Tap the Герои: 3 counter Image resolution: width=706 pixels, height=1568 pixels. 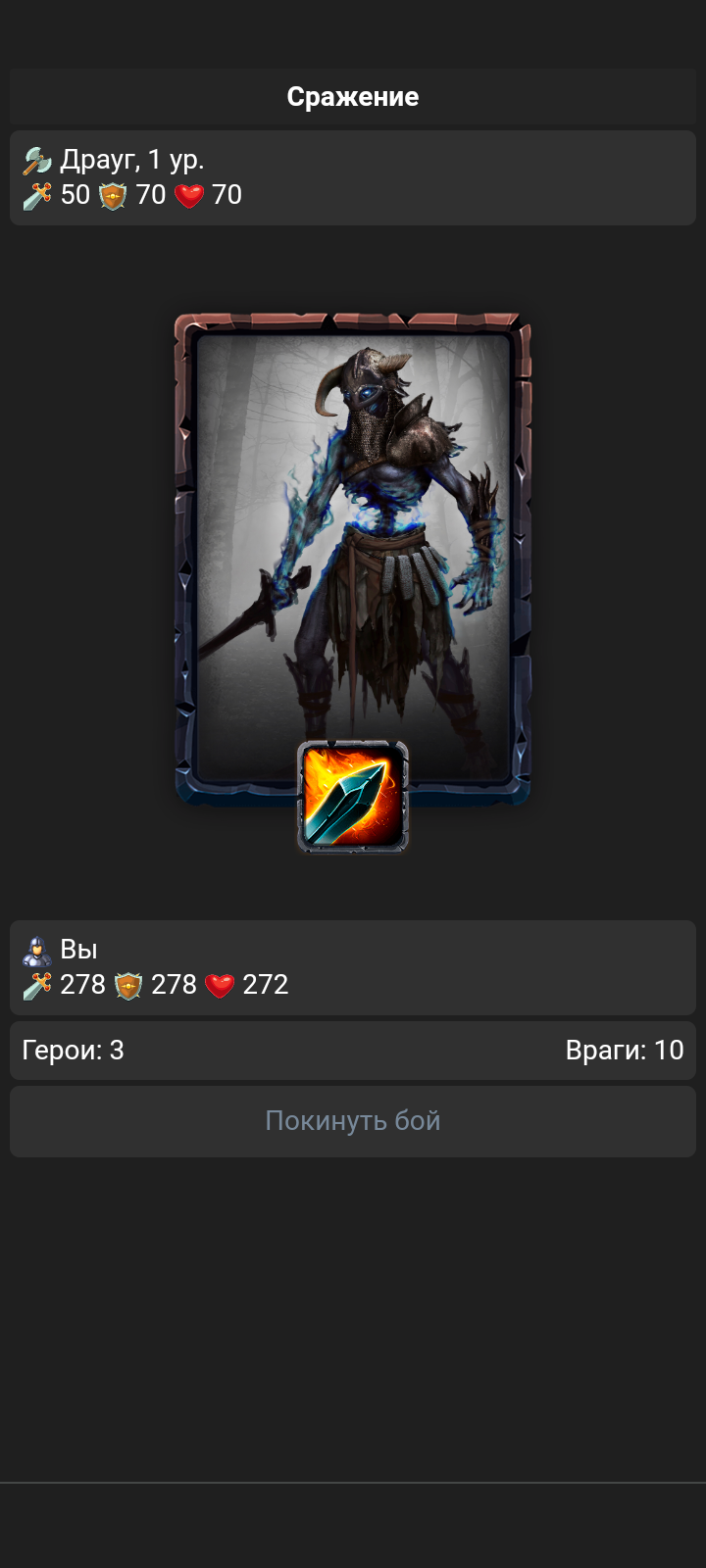click(x=73, y=1051)
